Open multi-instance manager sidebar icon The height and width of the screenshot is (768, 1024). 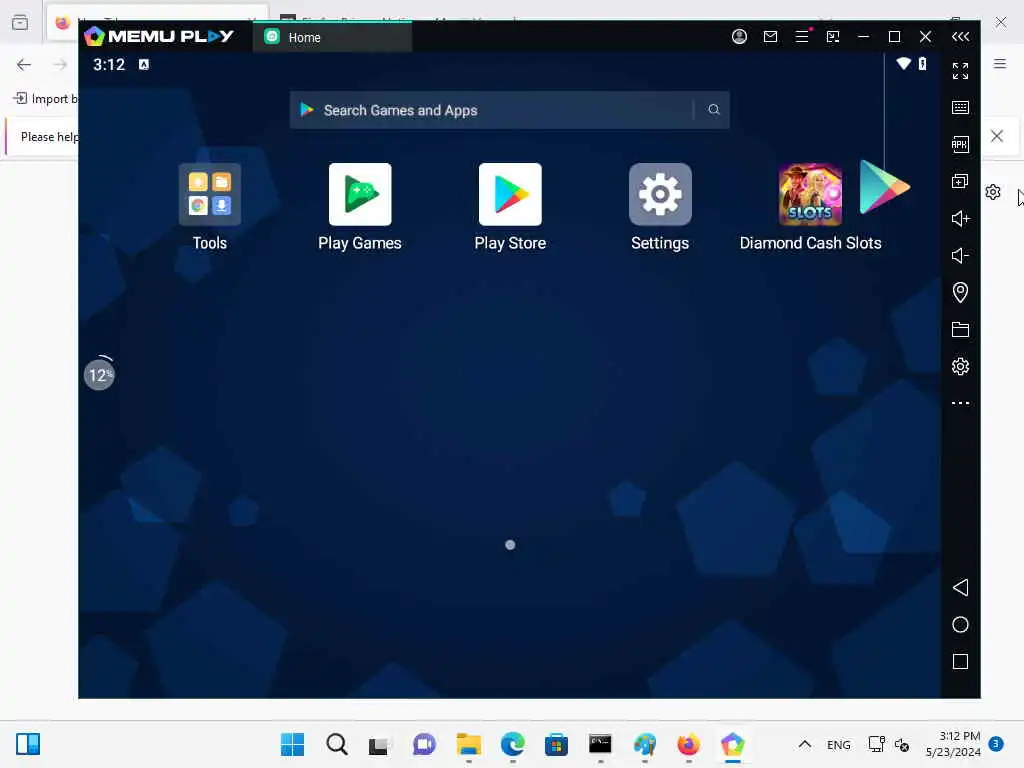pyautogui.click(x=960, y=181)
